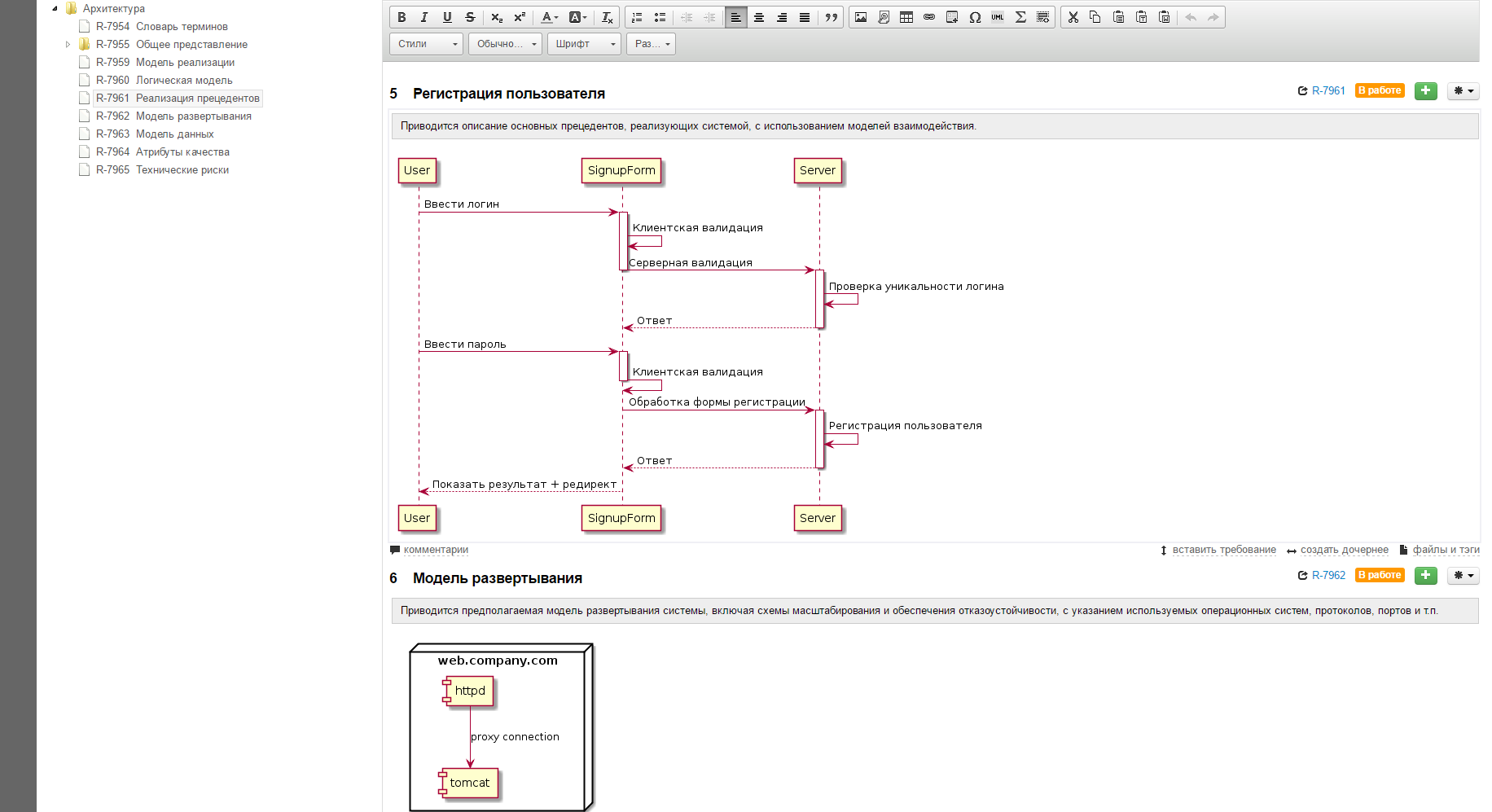This screenshot has height=812, width=1492.
Task: Paste as plain text
Action: (1142, 17)
